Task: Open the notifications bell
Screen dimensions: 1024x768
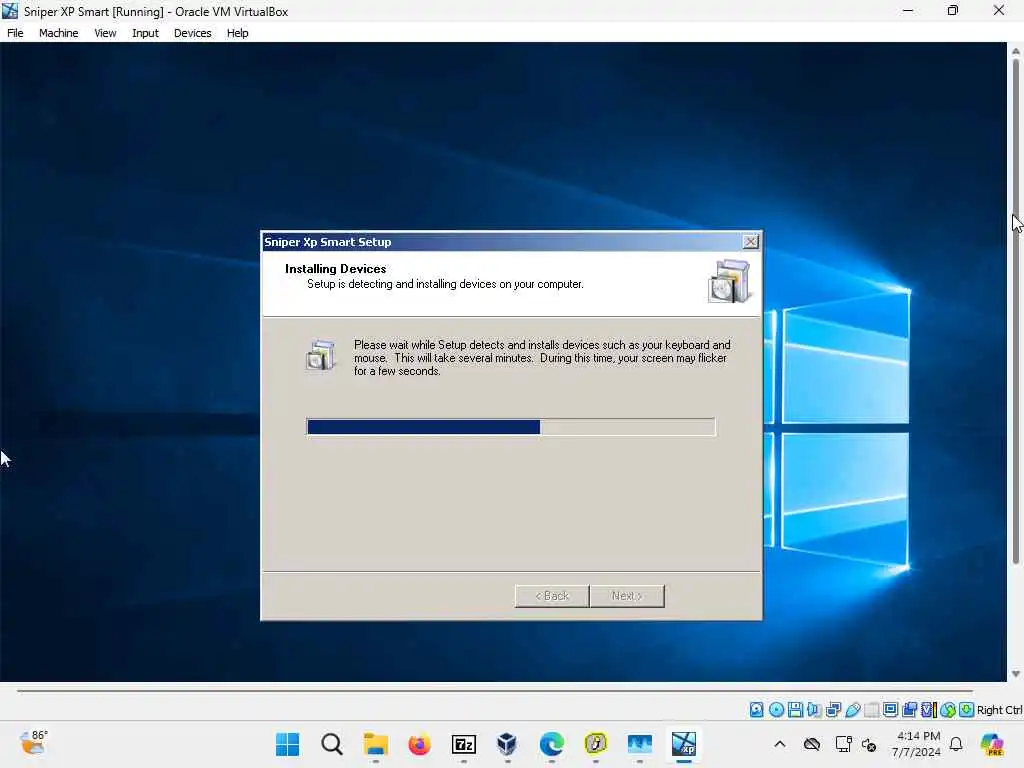Action: 956,744
